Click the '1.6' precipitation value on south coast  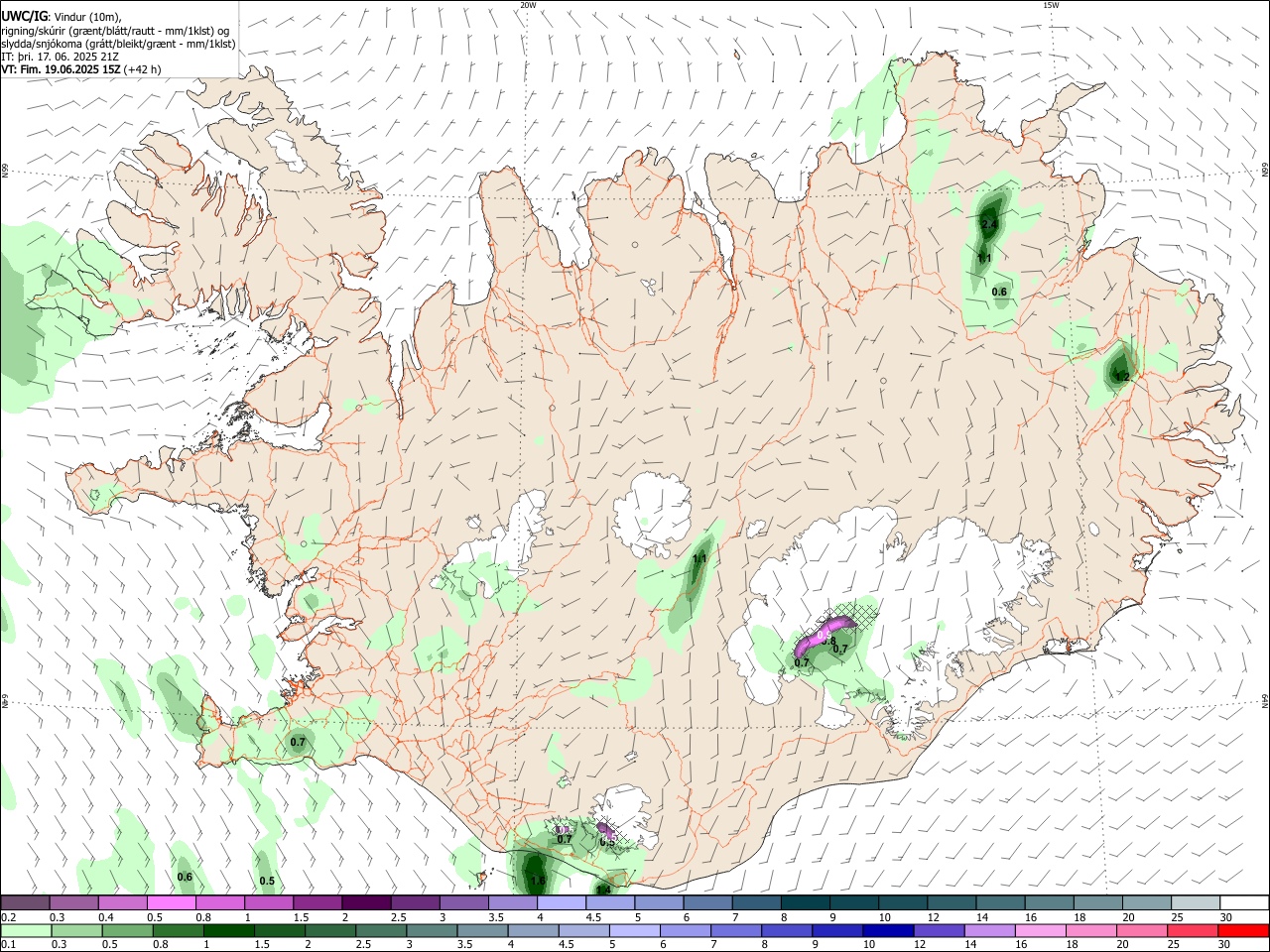click(x=538, y=881)
